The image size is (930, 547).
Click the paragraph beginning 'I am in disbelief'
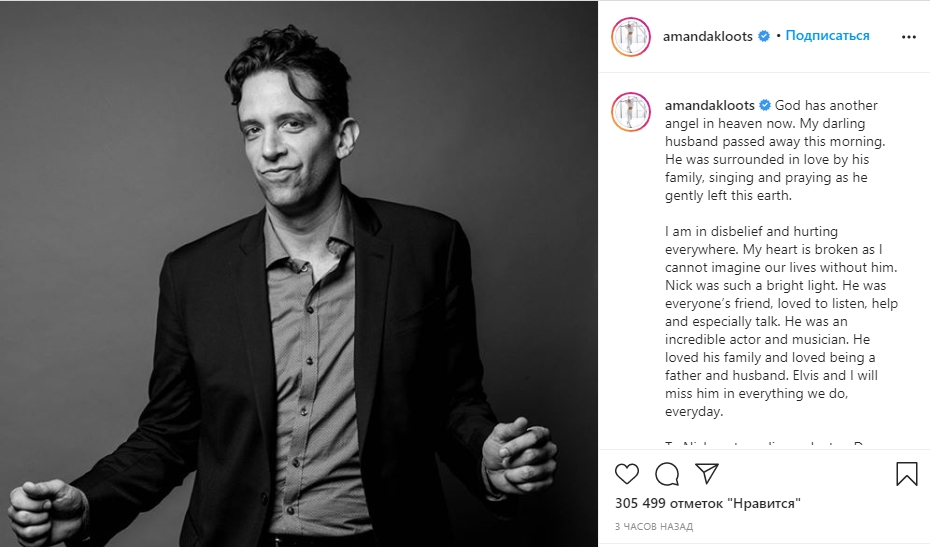tap(781, 321)
